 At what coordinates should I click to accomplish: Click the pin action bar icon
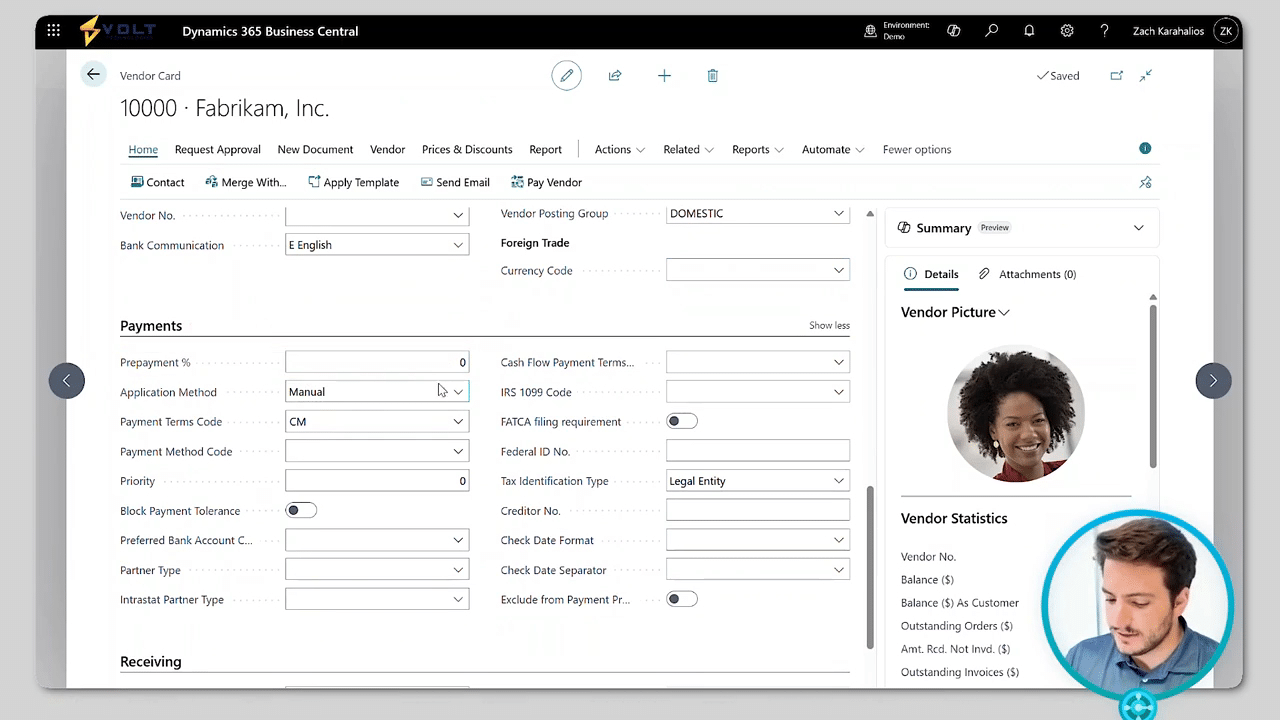1146,182
